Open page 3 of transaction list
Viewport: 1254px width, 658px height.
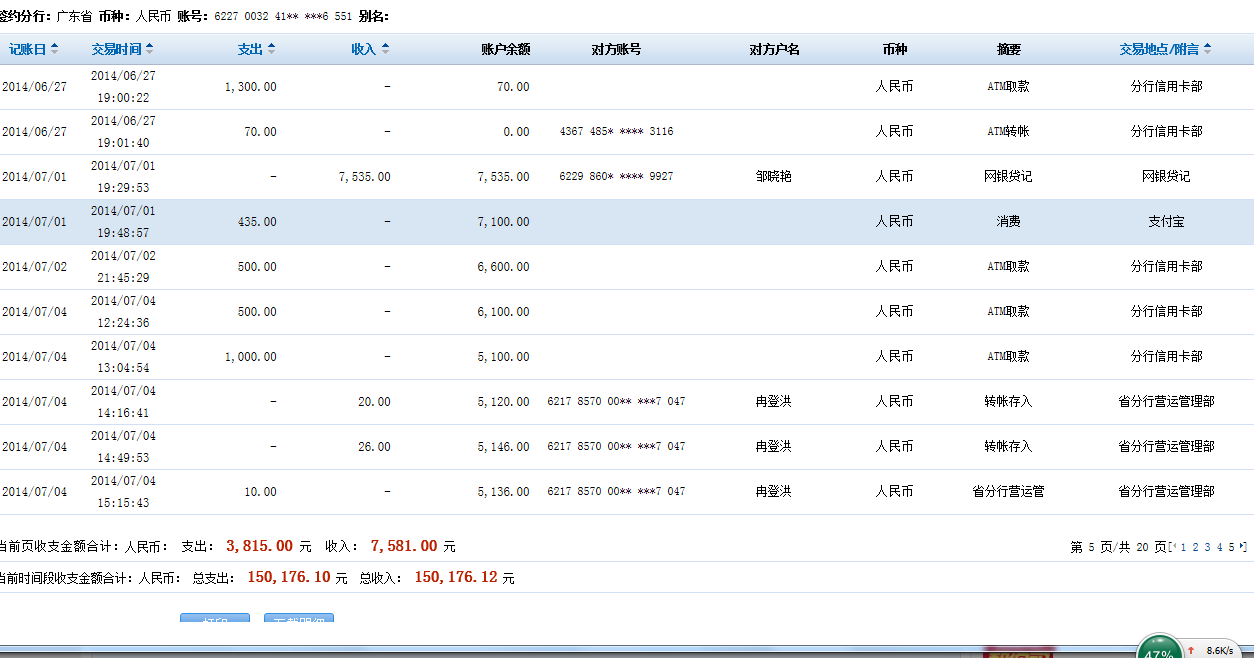[x=1208, y=547]
